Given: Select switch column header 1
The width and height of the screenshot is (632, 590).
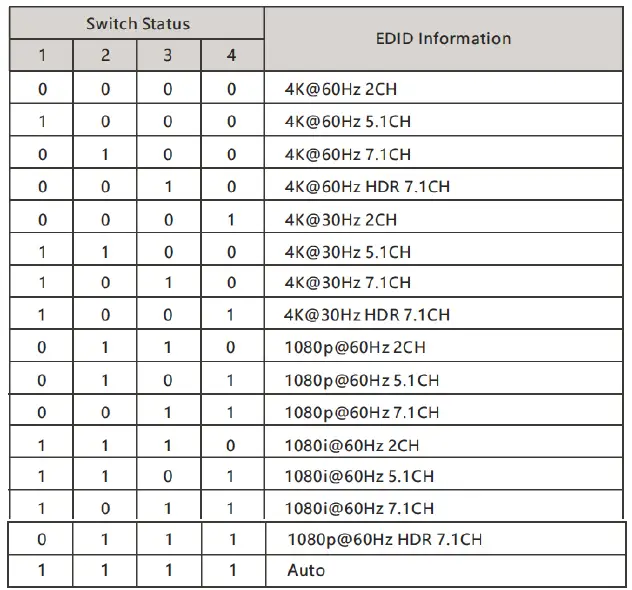Looking at the screenshot, I should [x=41, y=55].
